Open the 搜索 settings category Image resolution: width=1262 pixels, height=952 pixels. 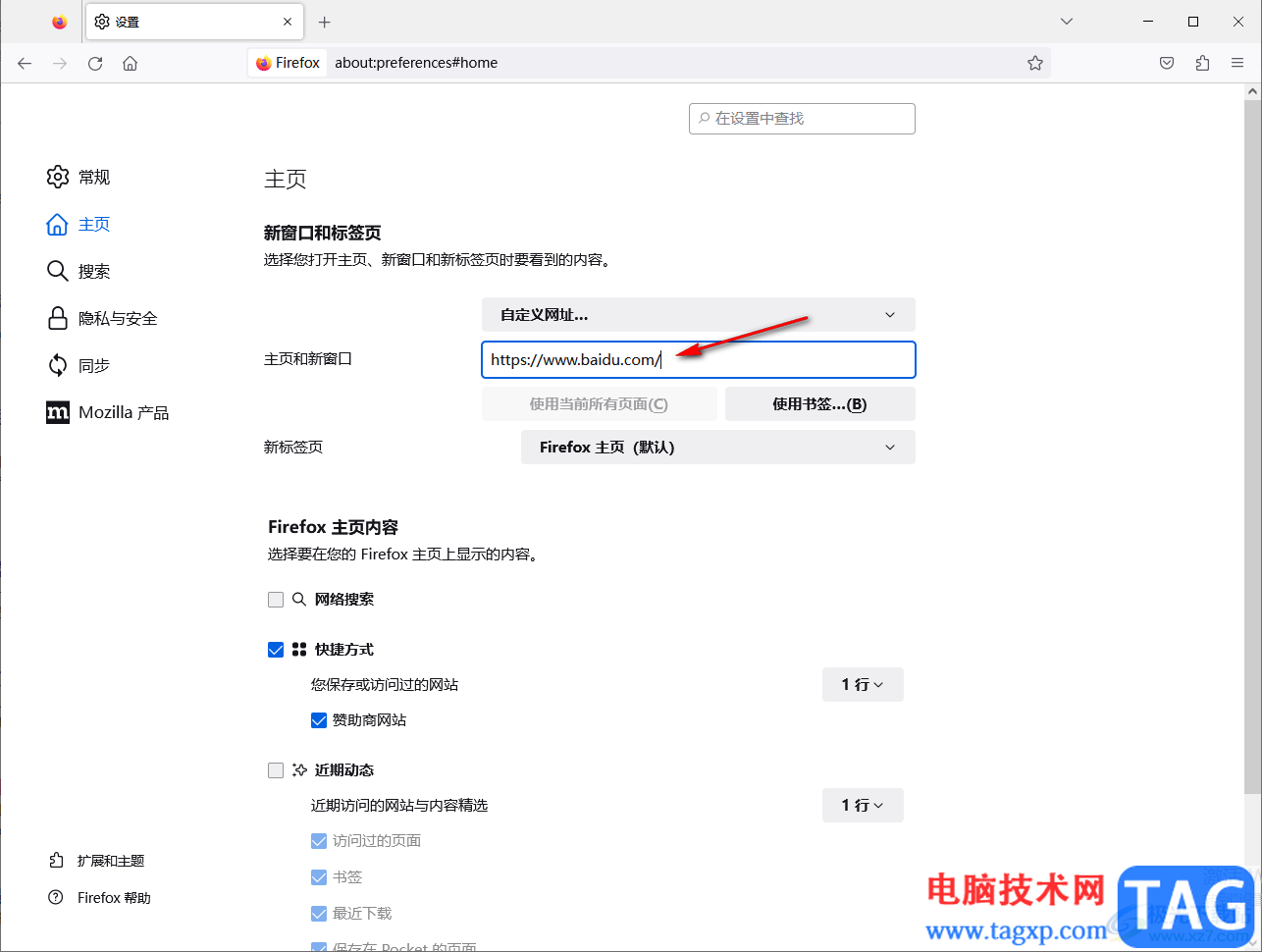coord(79,271)
